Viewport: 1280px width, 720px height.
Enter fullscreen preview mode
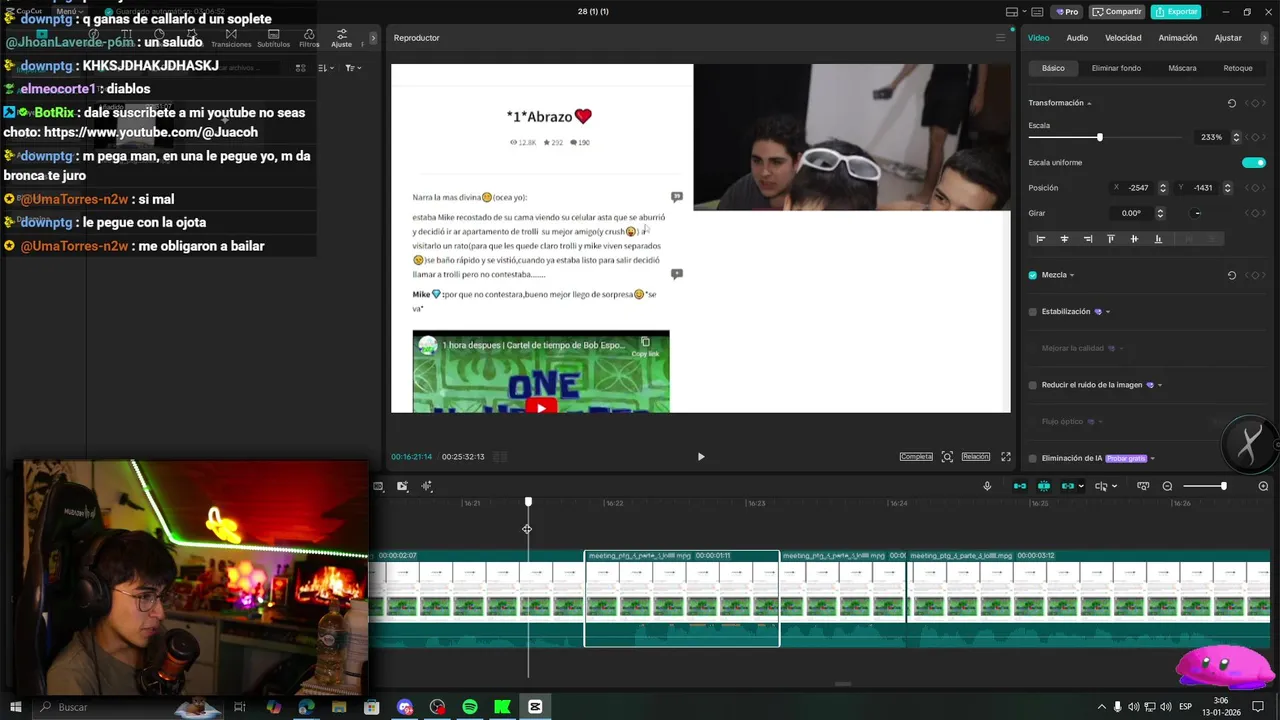(1006, 457)
